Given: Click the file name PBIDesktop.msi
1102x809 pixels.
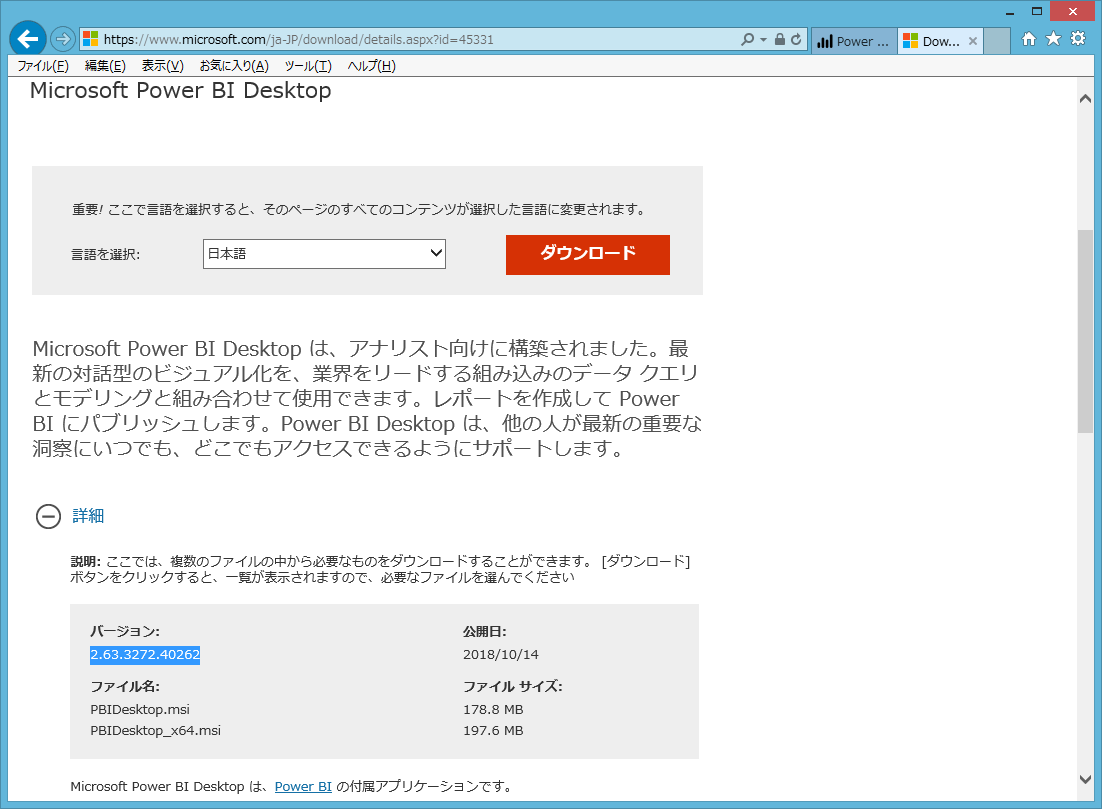Looking at the screenshot, I should 140,709.
